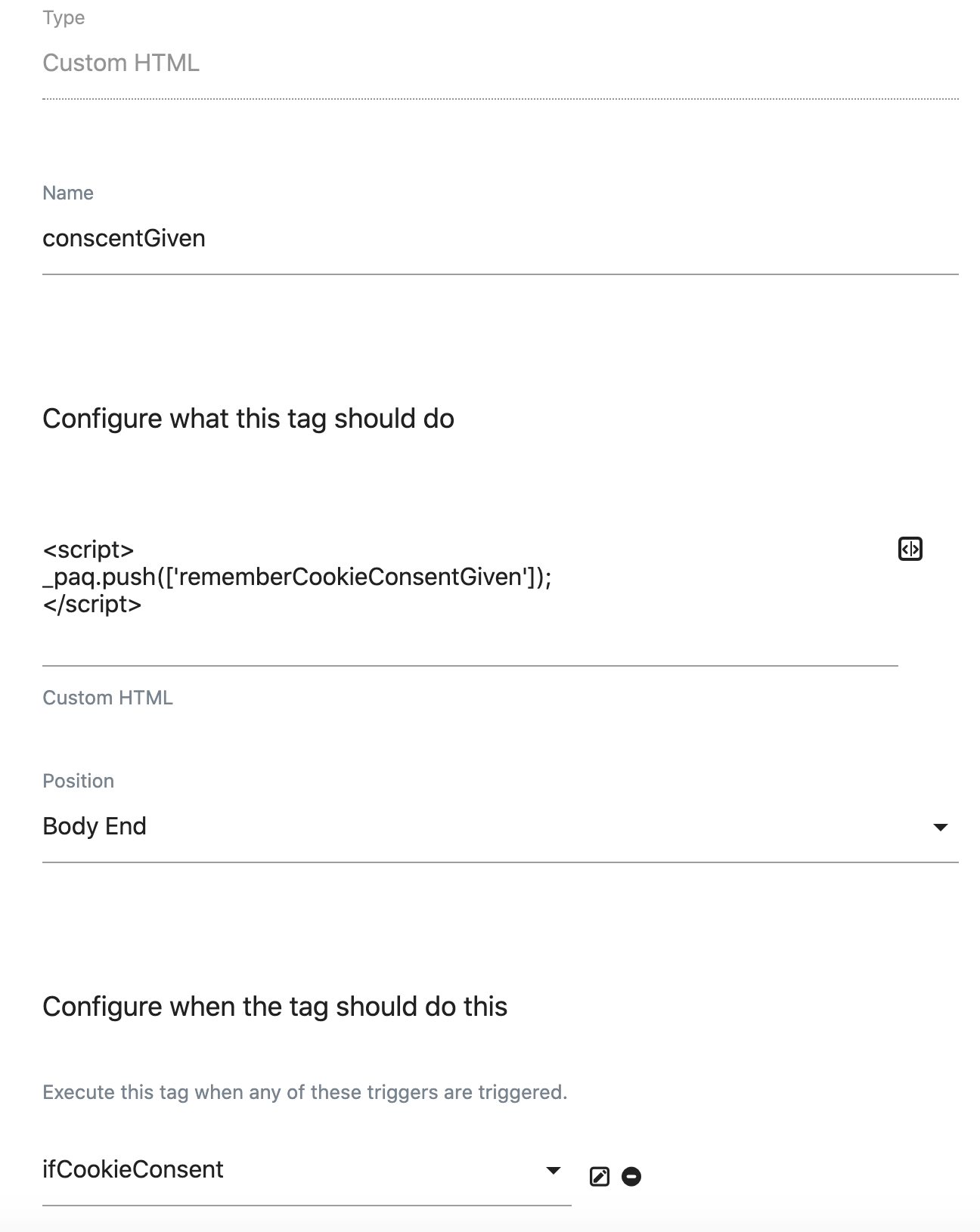
Task: Click the opening <script> line in code
Action: tap(88, 549)
